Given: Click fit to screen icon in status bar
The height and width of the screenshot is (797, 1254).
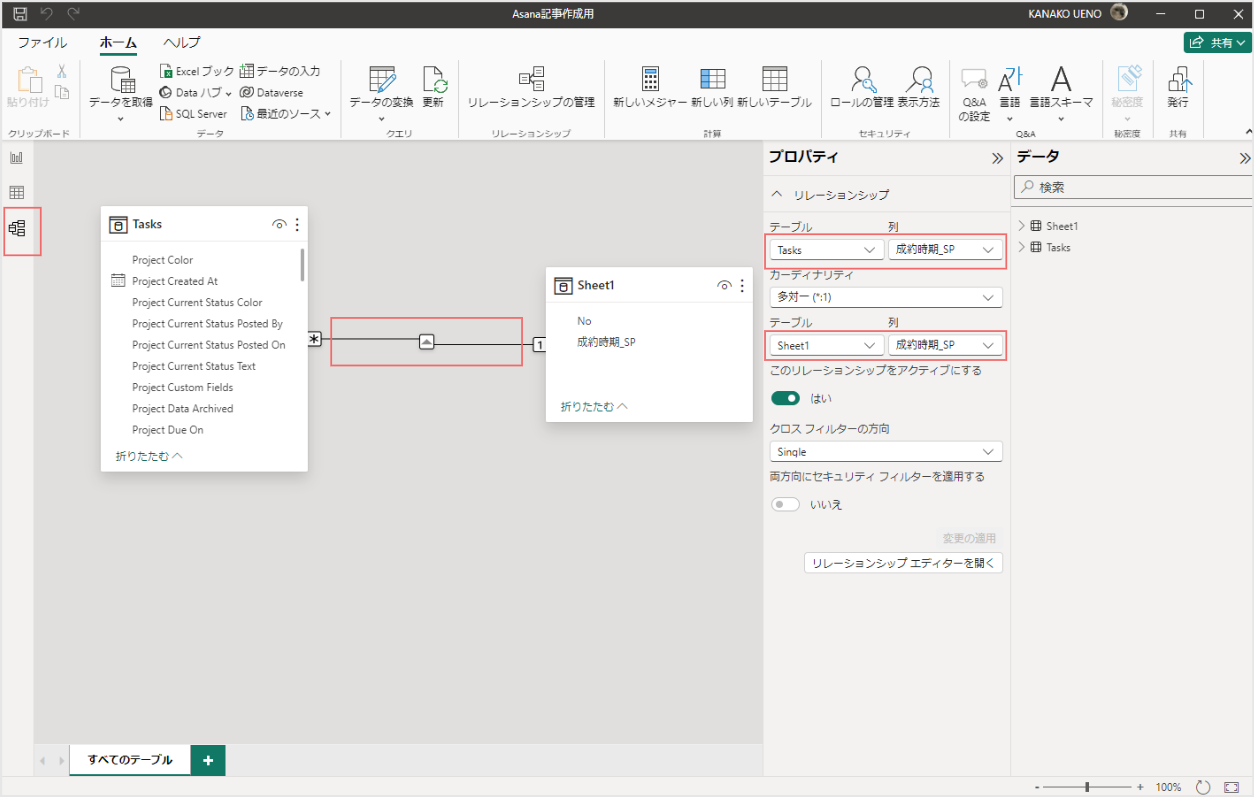Looking at the screenshot, I should 1231,787.
